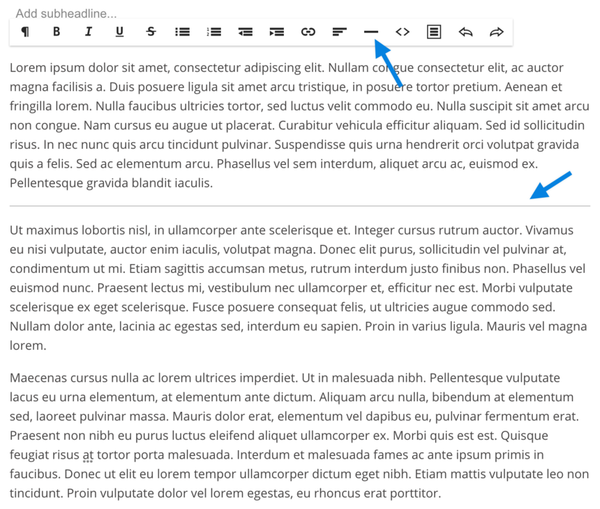The width and height of the screenshot is (600, 509).
Task: Open the text alignment options
Action: pos(340,32)
